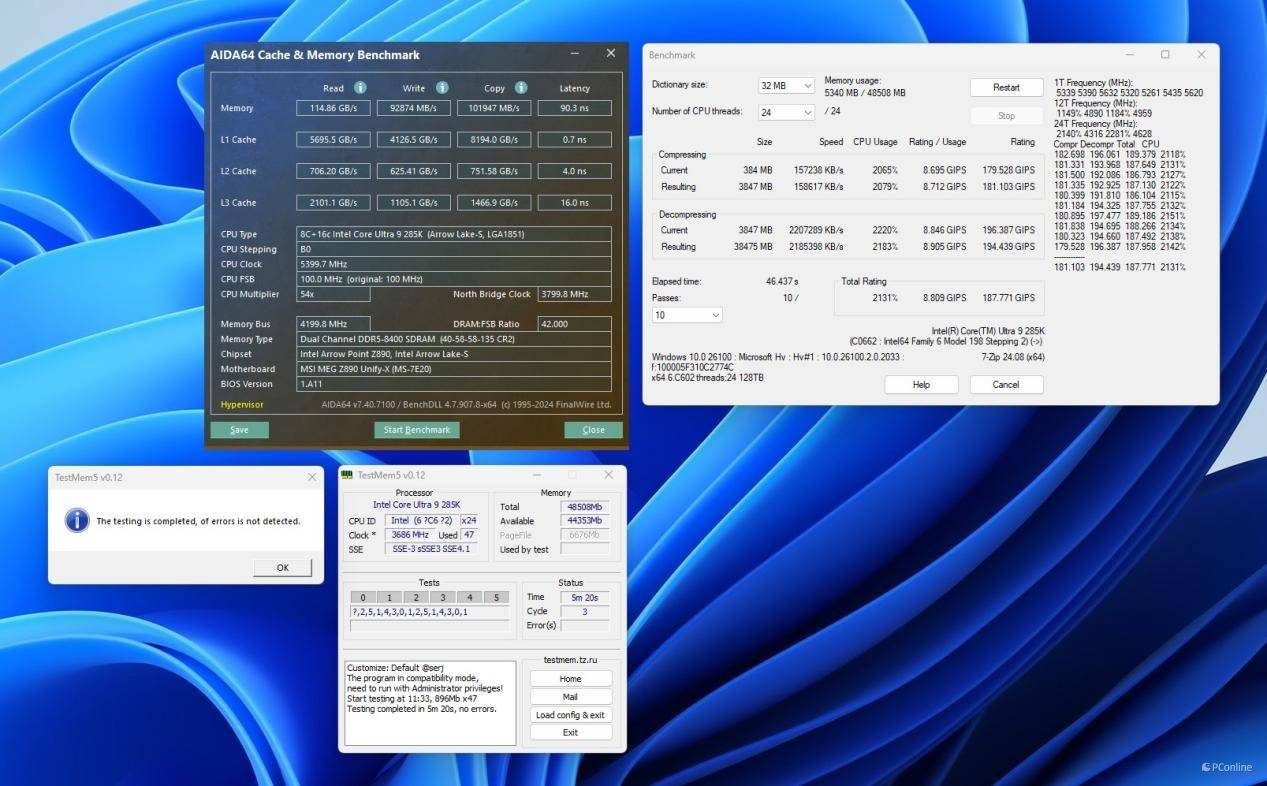Click the PConline watermark logo
This screenshot has width=1267, height=786.
(x=1205, y=767)
